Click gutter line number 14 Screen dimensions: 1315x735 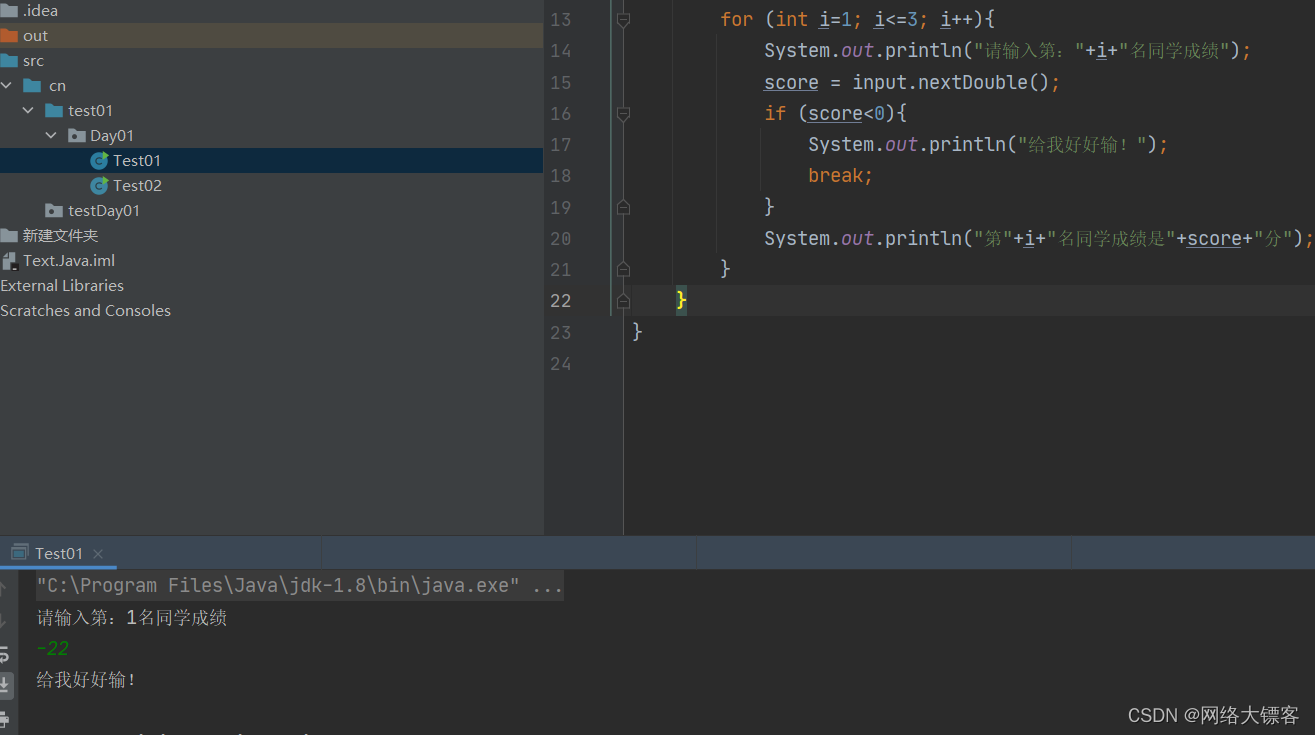[560, 51]
